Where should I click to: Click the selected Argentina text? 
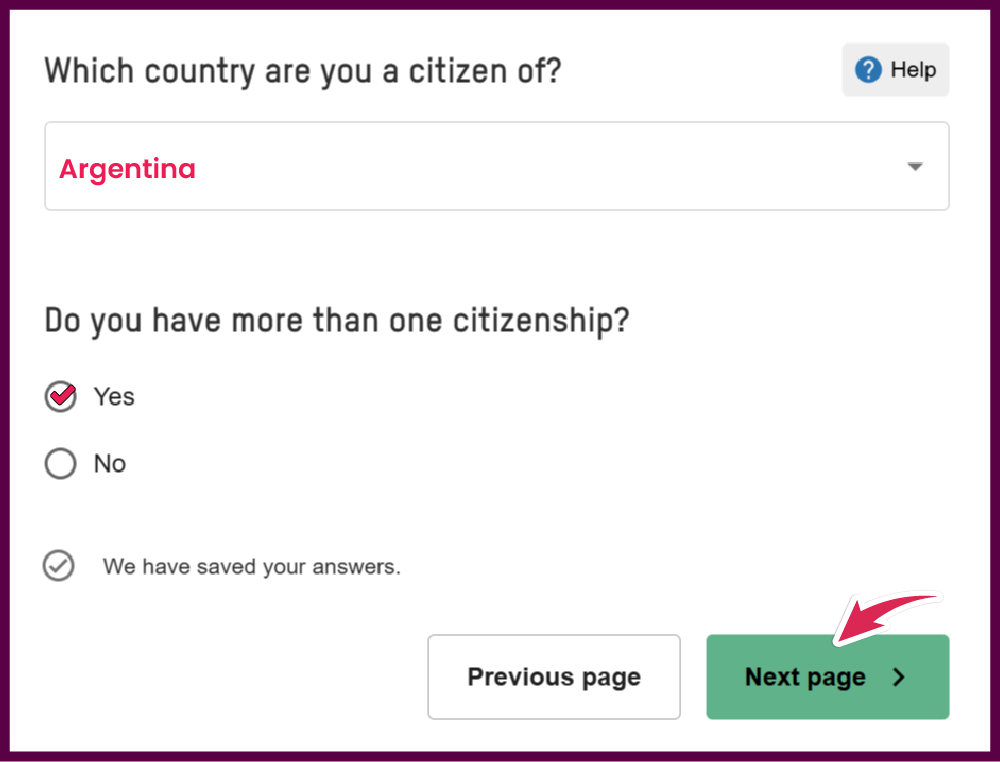point(128,169)
